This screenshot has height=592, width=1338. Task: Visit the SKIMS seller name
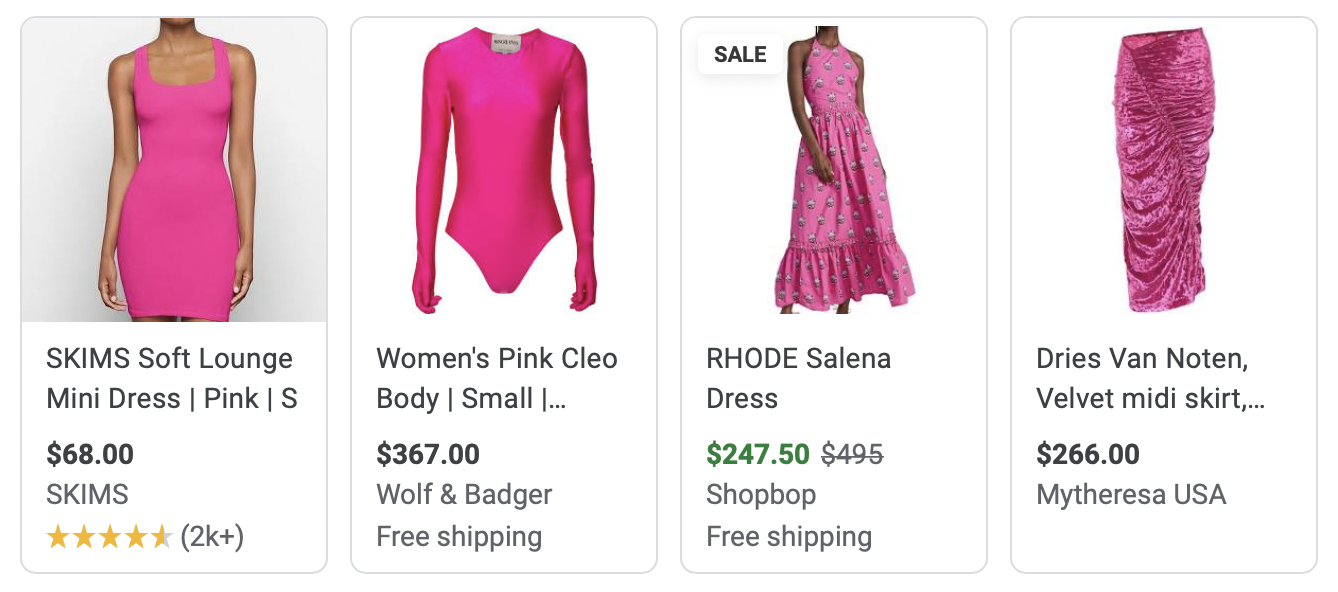point(87,495)
